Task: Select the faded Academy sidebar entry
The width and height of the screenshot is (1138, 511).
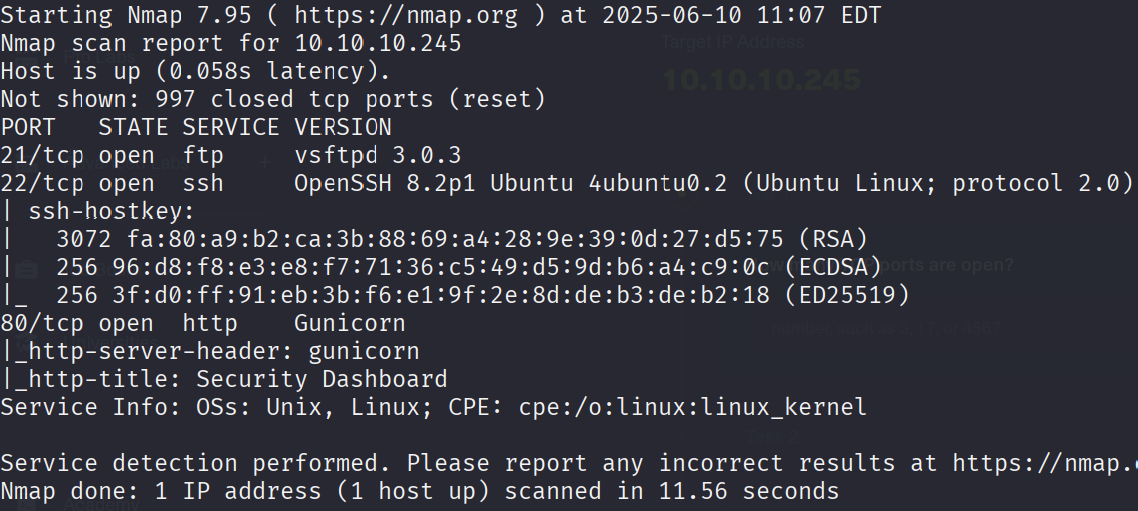Action: click(x=100, y=504)
